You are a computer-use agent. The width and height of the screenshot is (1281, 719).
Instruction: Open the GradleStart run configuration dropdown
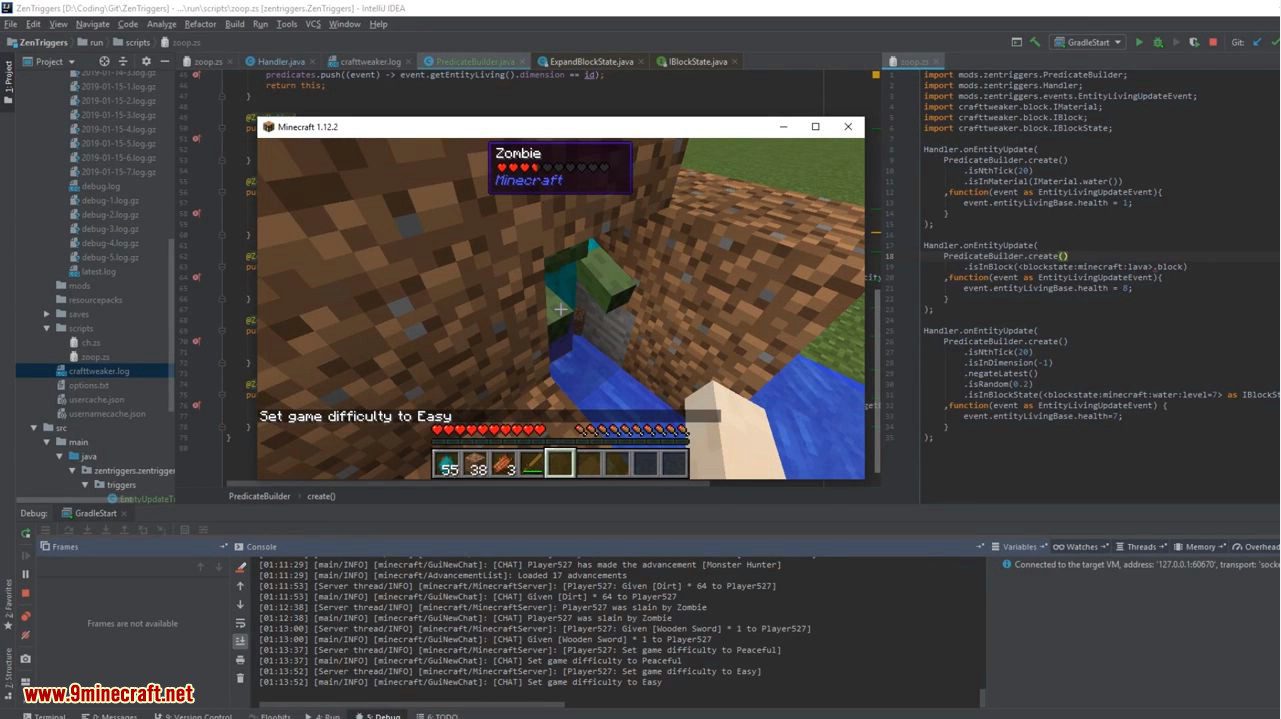pos(1088,42)
